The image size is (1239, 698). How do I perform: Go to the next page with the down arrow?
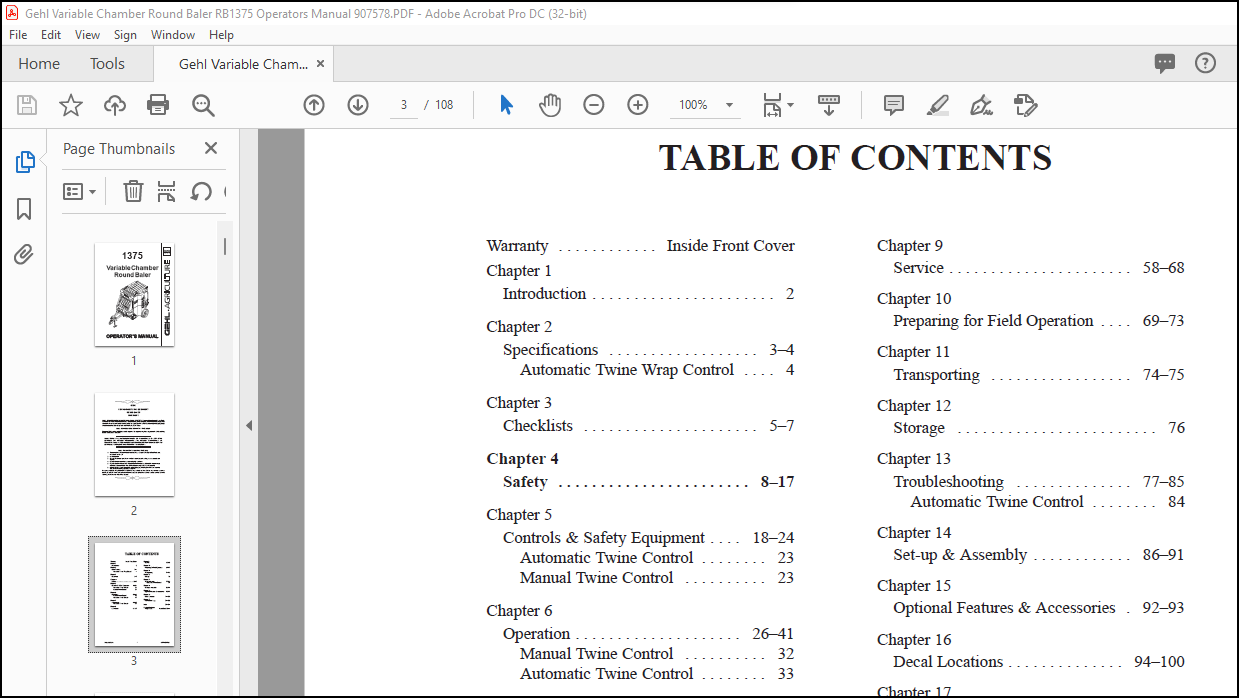tap(358, 105)
